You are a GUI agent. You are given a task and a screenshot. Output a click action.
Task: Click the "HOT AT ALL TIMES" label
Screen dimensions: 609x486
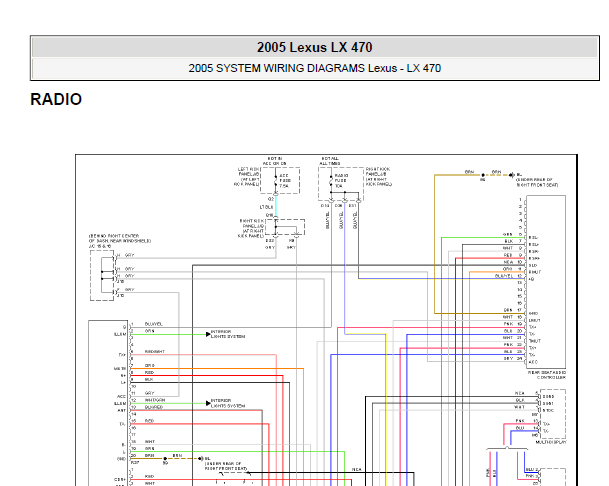[x=330, y=161]
